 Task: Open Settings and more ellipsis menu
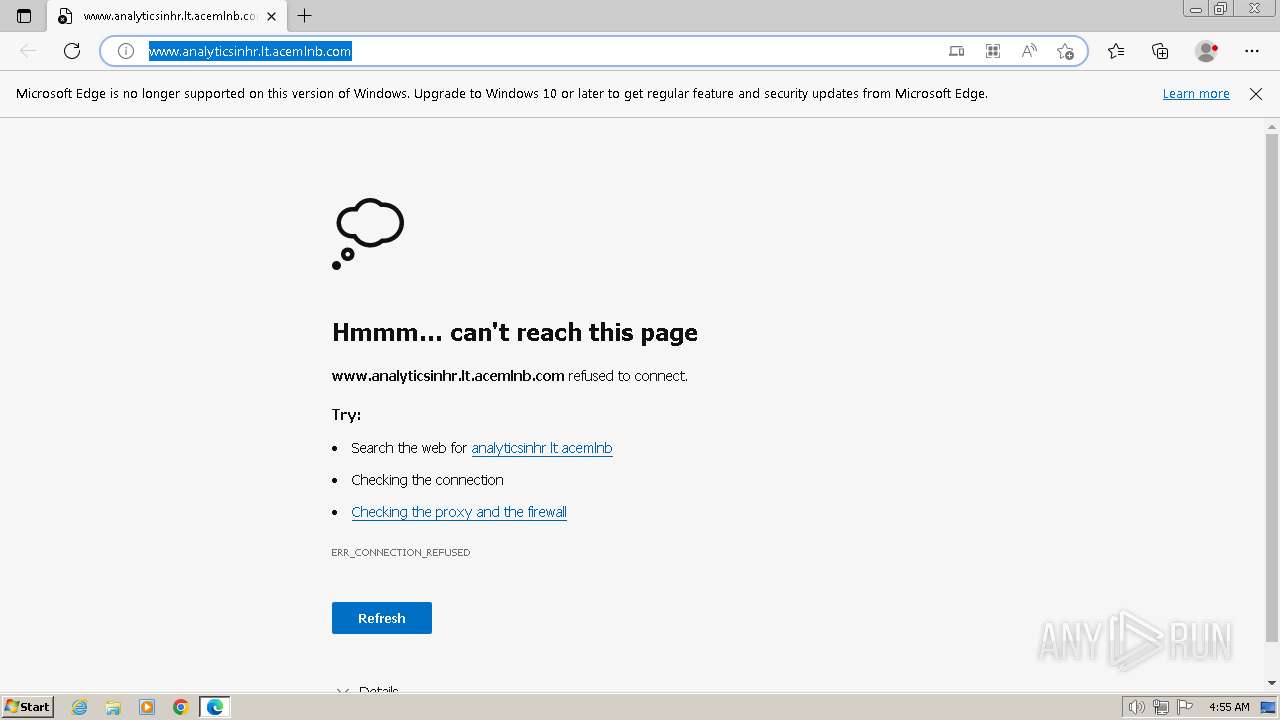(x=1252, y=51)
